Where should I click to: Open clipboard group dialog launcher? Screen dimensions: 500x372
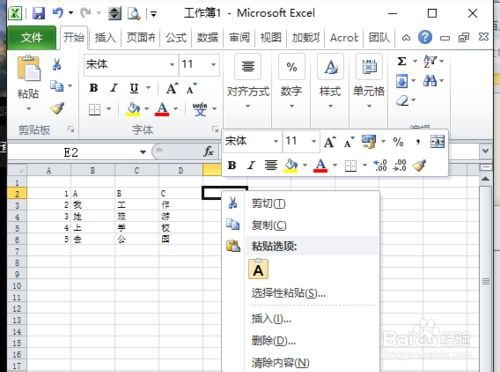click(x=71, y=130)
